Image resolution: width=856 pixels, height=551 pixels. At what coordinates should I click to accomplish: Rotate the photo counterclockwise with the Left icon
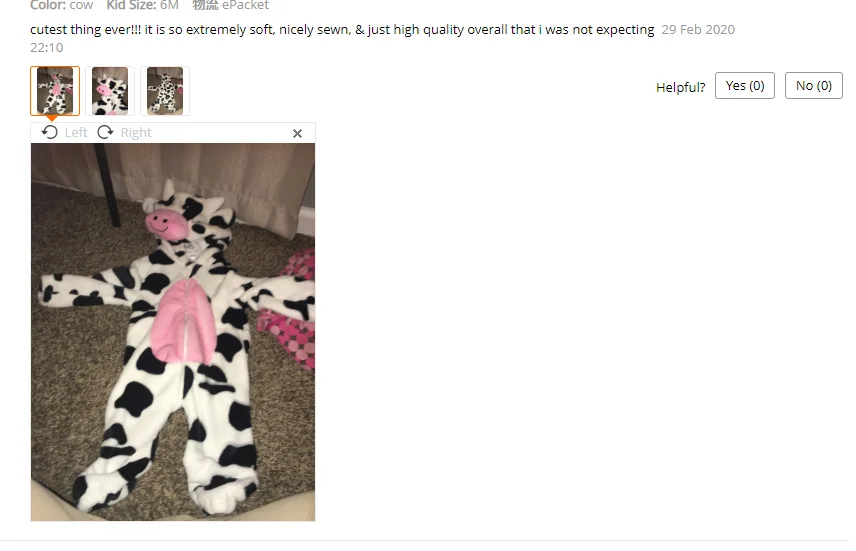point(50,132)
